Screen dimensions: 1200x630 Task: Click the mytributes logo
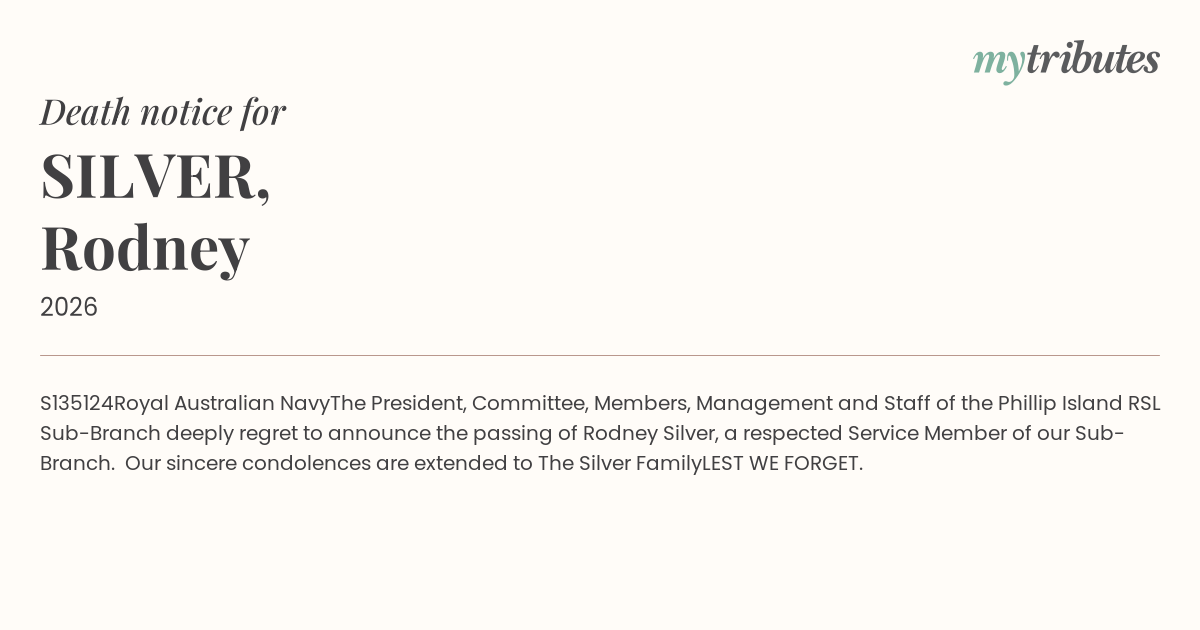point(1066,61)
